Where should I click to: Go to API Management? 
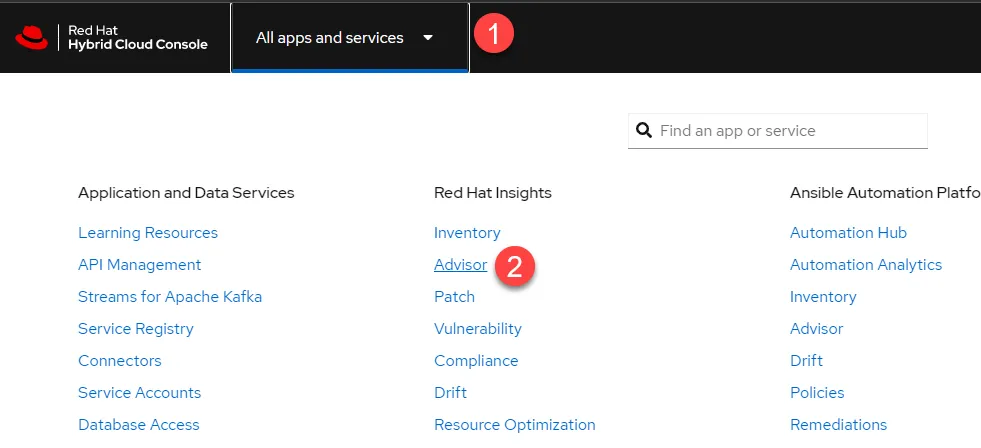(x=140, y=265)
